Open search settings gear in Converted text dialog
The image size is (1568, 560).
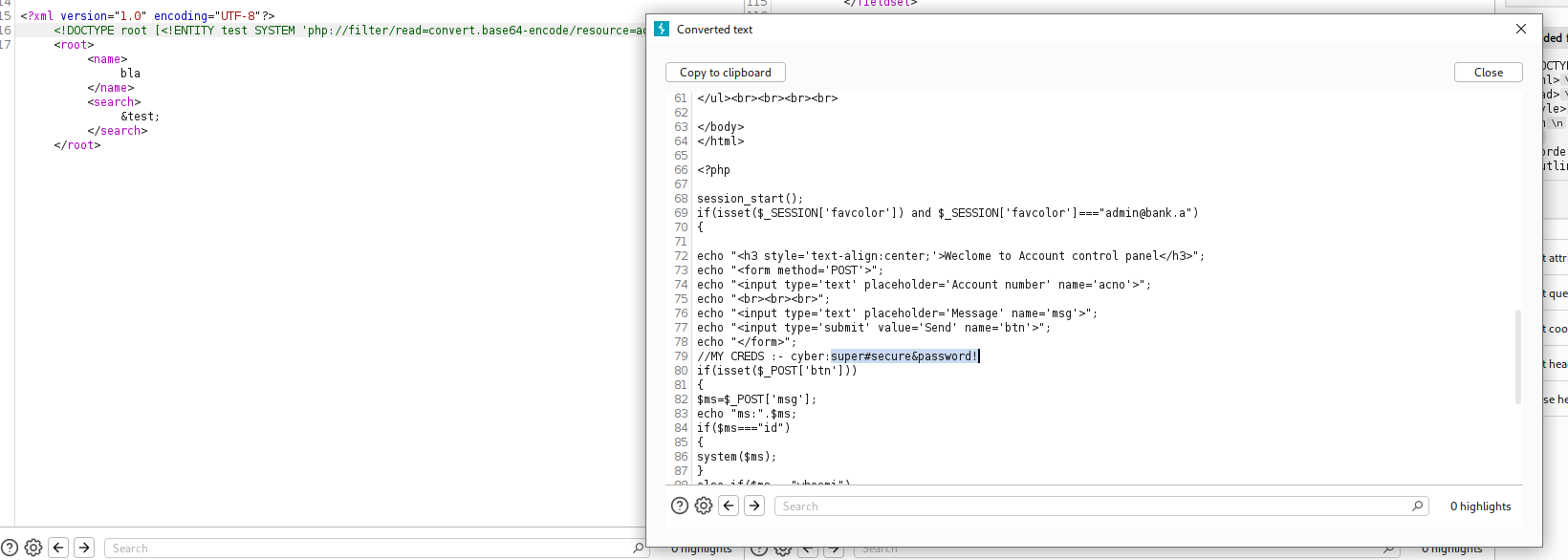(x=704, y=506)
